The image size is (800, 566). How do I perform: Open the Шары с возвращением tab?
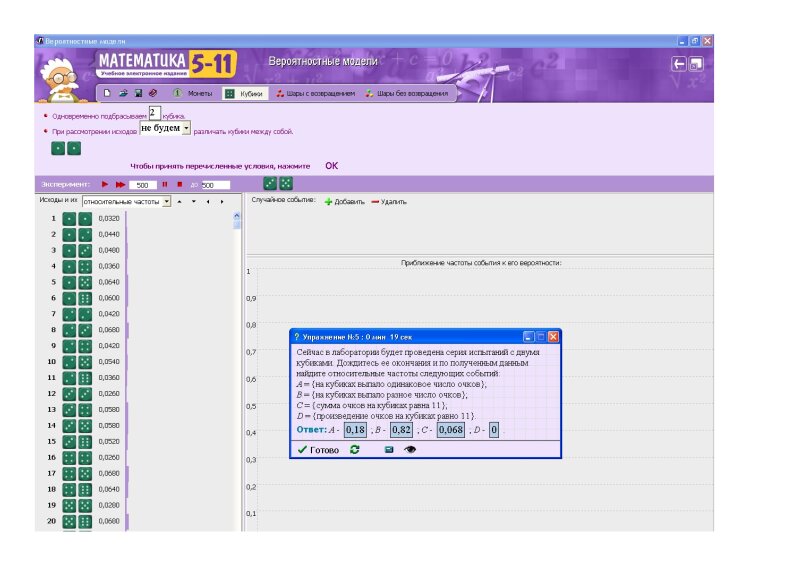[314, 93]
